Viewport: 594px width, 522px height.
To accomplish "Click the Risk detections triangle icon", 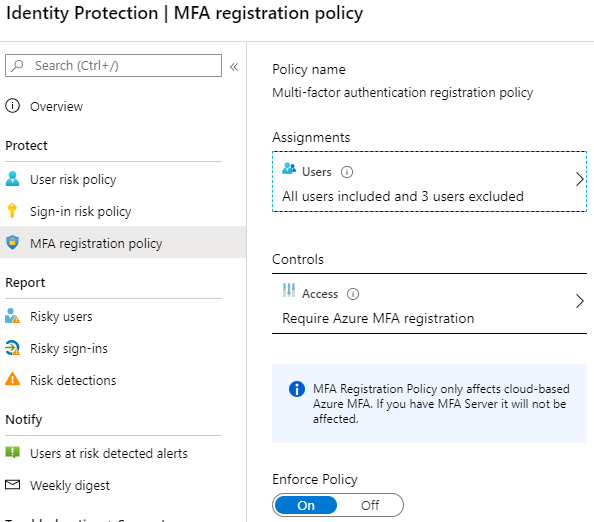I will [13, 379].
